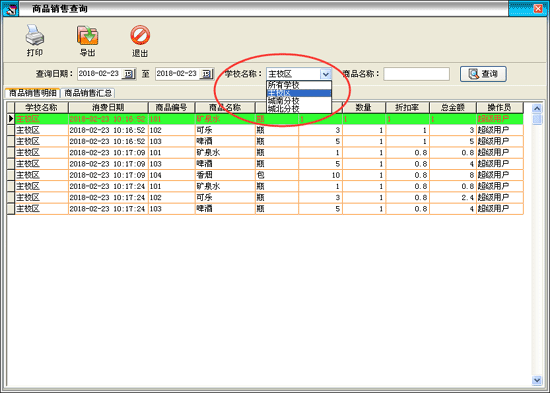Select 城南分校 in the dropdown list
The width and height of the screenshot is (550, 393).
coord(299,101)
